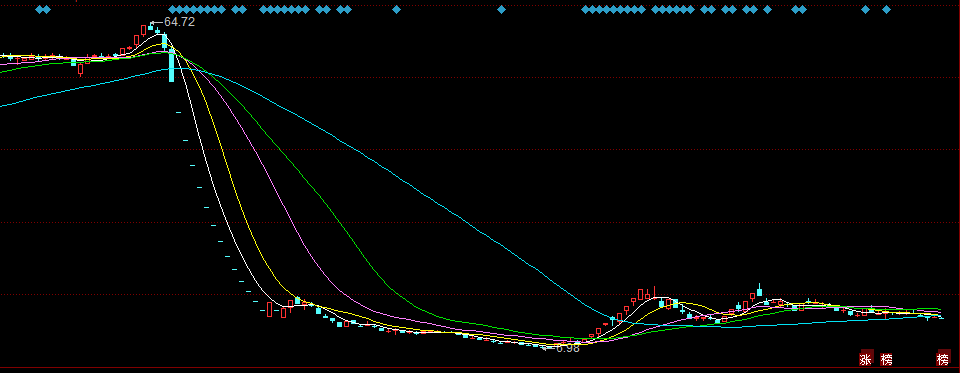960x373 pixels.
Task: Select the red hollow candle dipping lowest before the peak
Action: [80, 69]
